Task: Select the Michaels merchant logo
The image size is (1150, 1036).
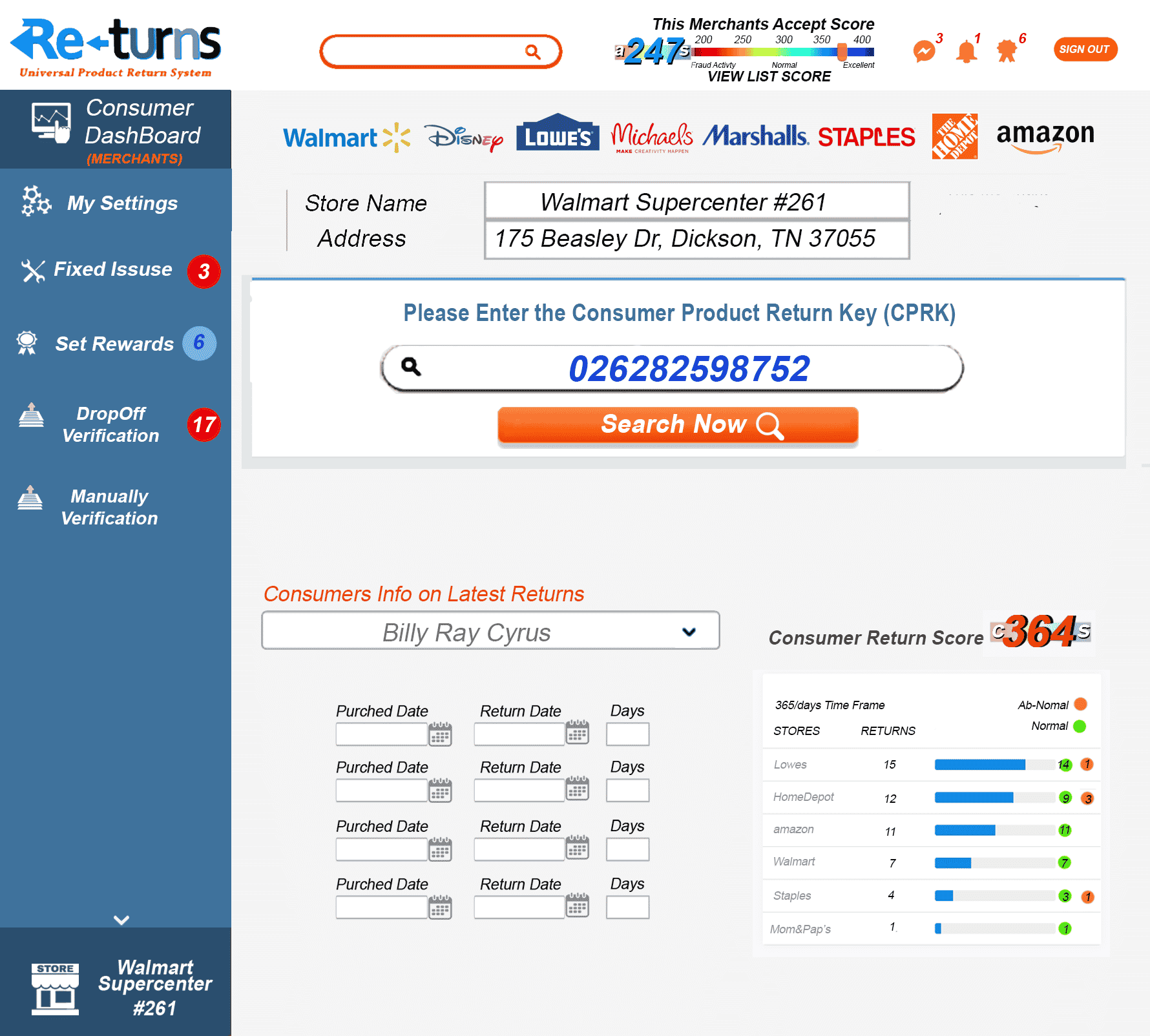Action: [x=652, y=137]
